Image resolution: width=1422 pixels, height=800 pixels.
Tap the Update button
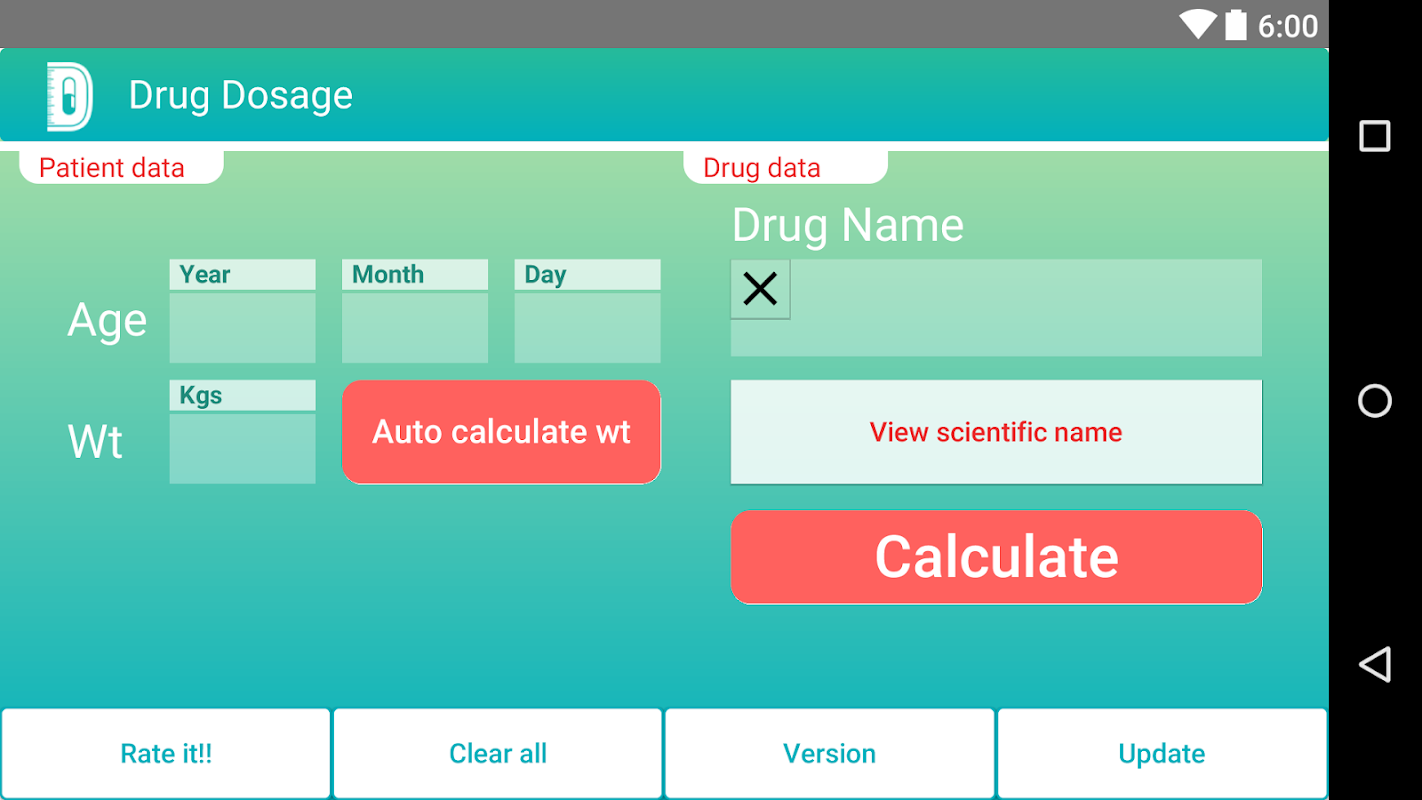[x=1162, y=754]
